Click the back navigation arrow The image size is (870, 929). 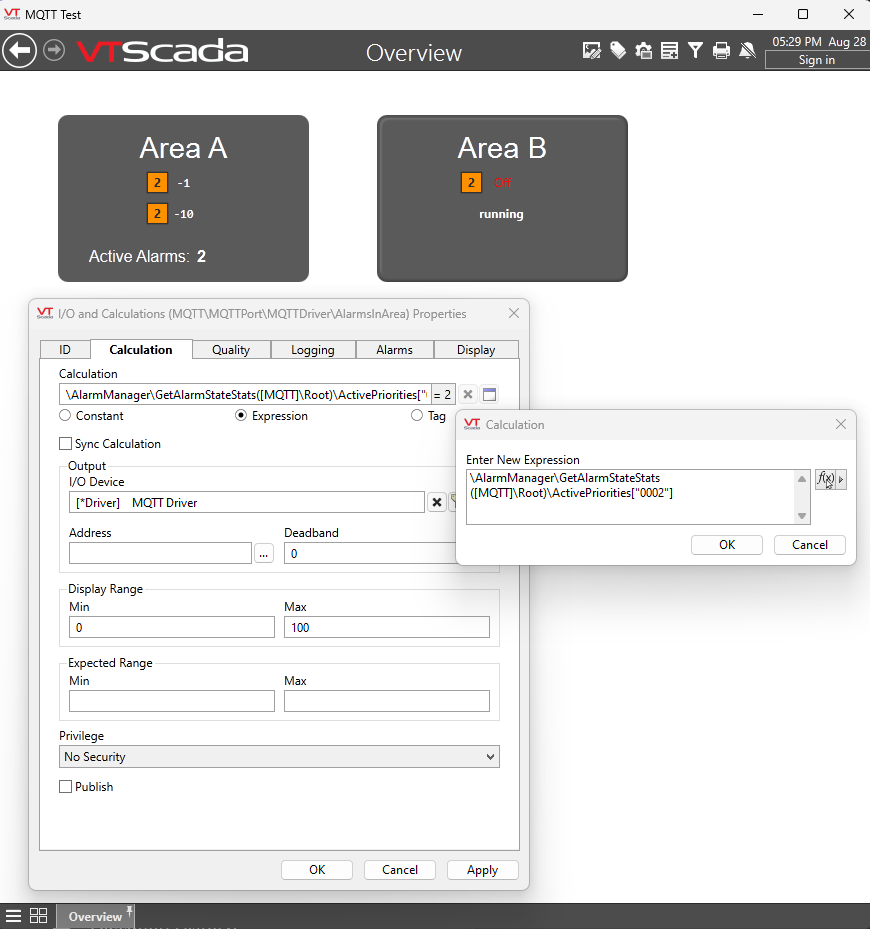19,51
